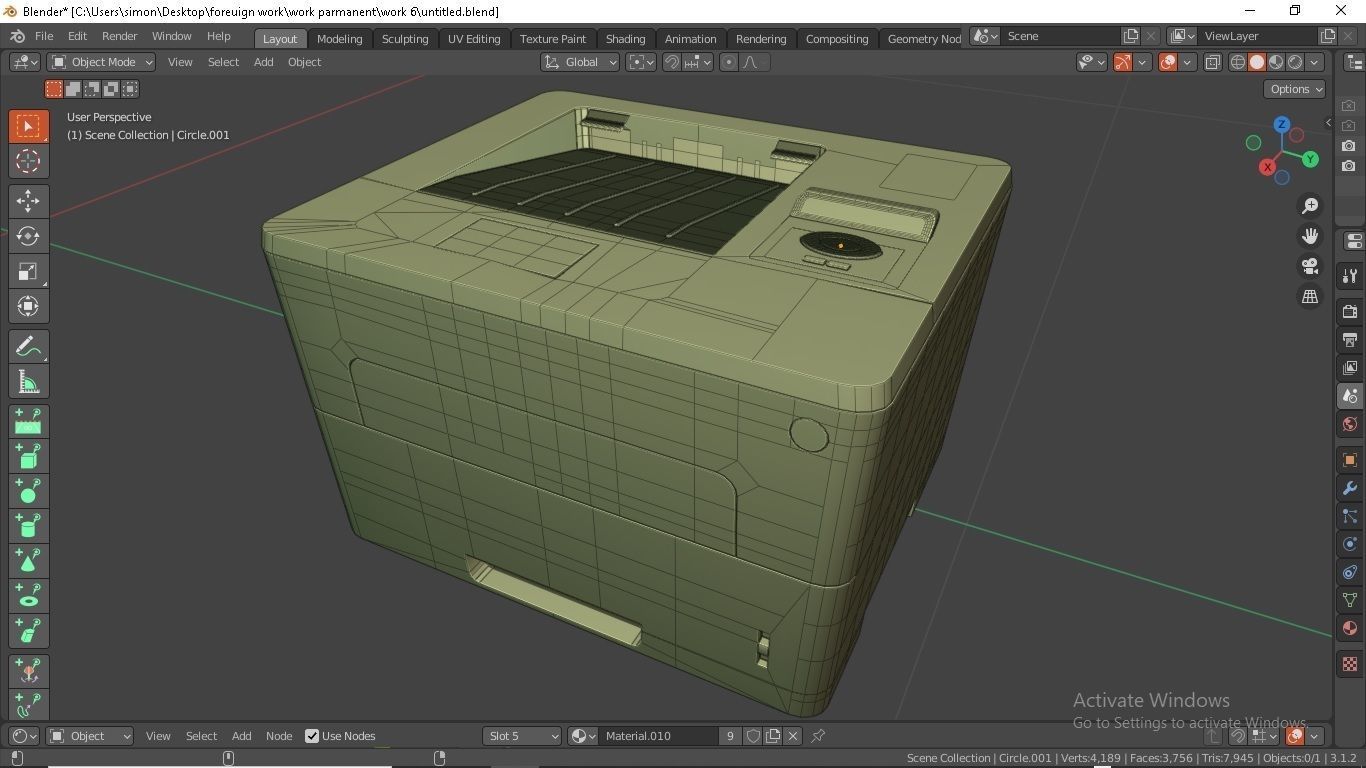This screenshot has height=768, width=1366.
Task: Choose the Move tool
Action: [x=28, y=201]
